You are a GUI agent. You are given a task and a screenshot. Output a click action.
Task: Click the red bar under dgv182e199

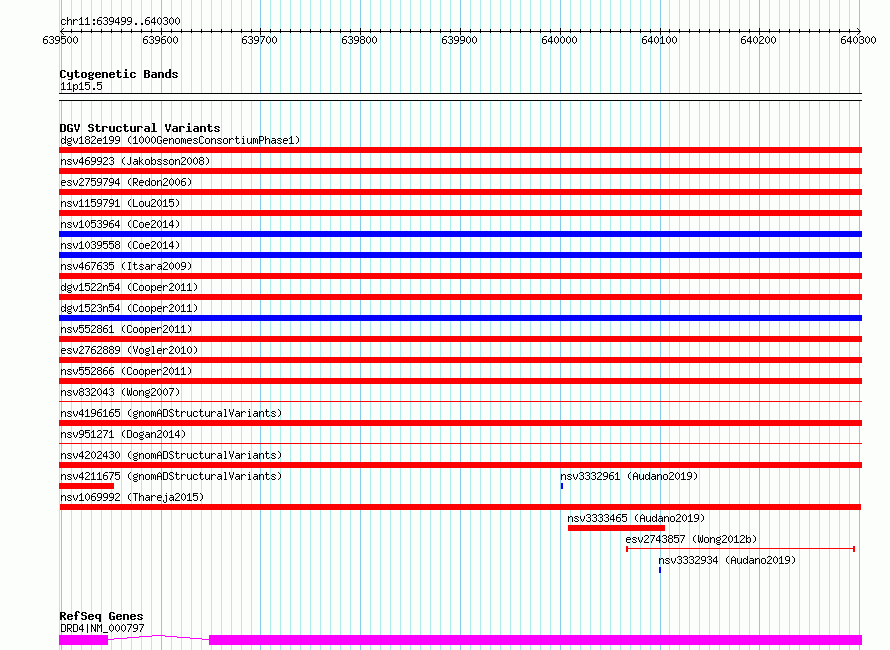coord(460,150)
